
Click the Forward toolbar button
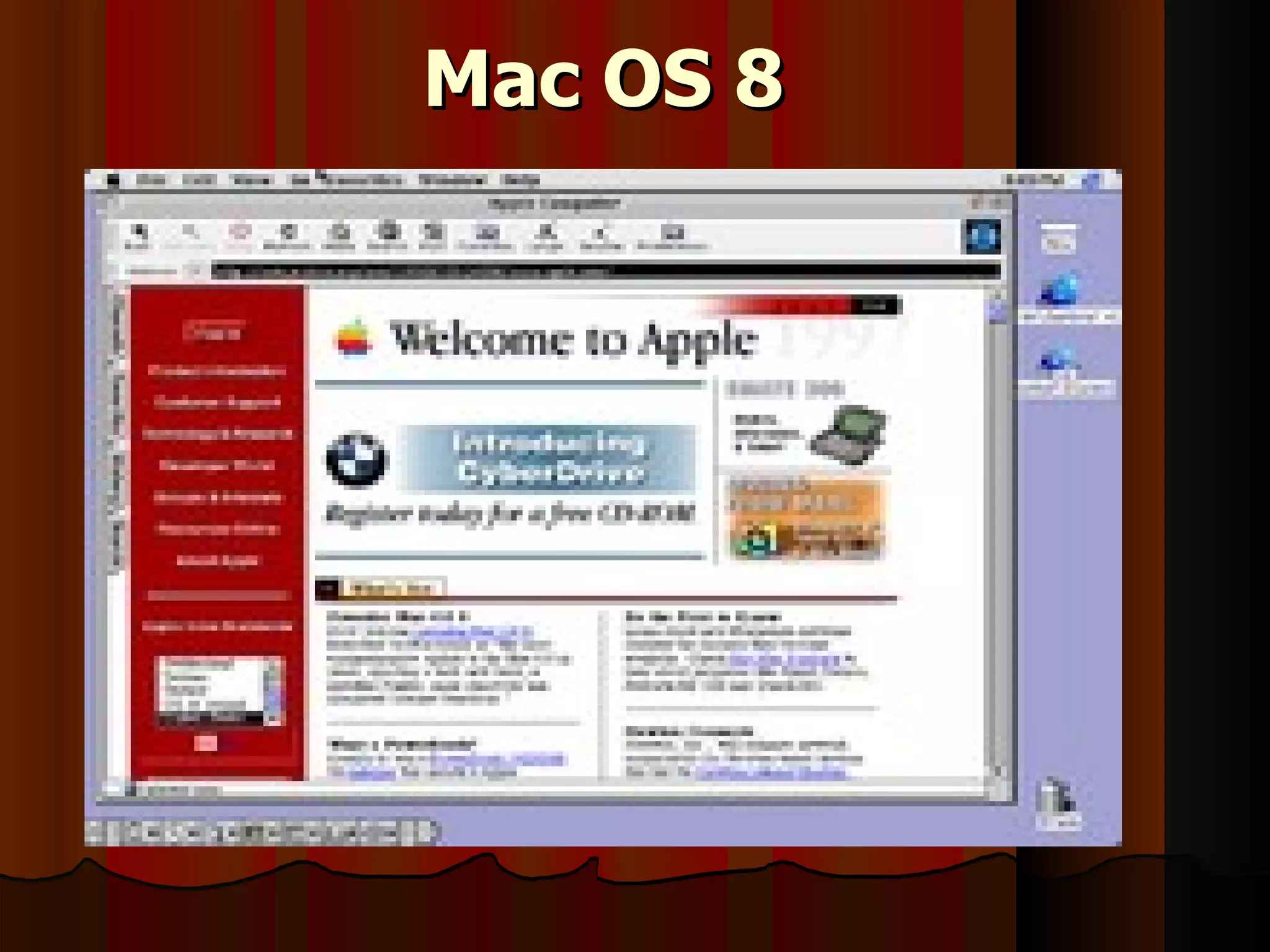pos(189,237)
